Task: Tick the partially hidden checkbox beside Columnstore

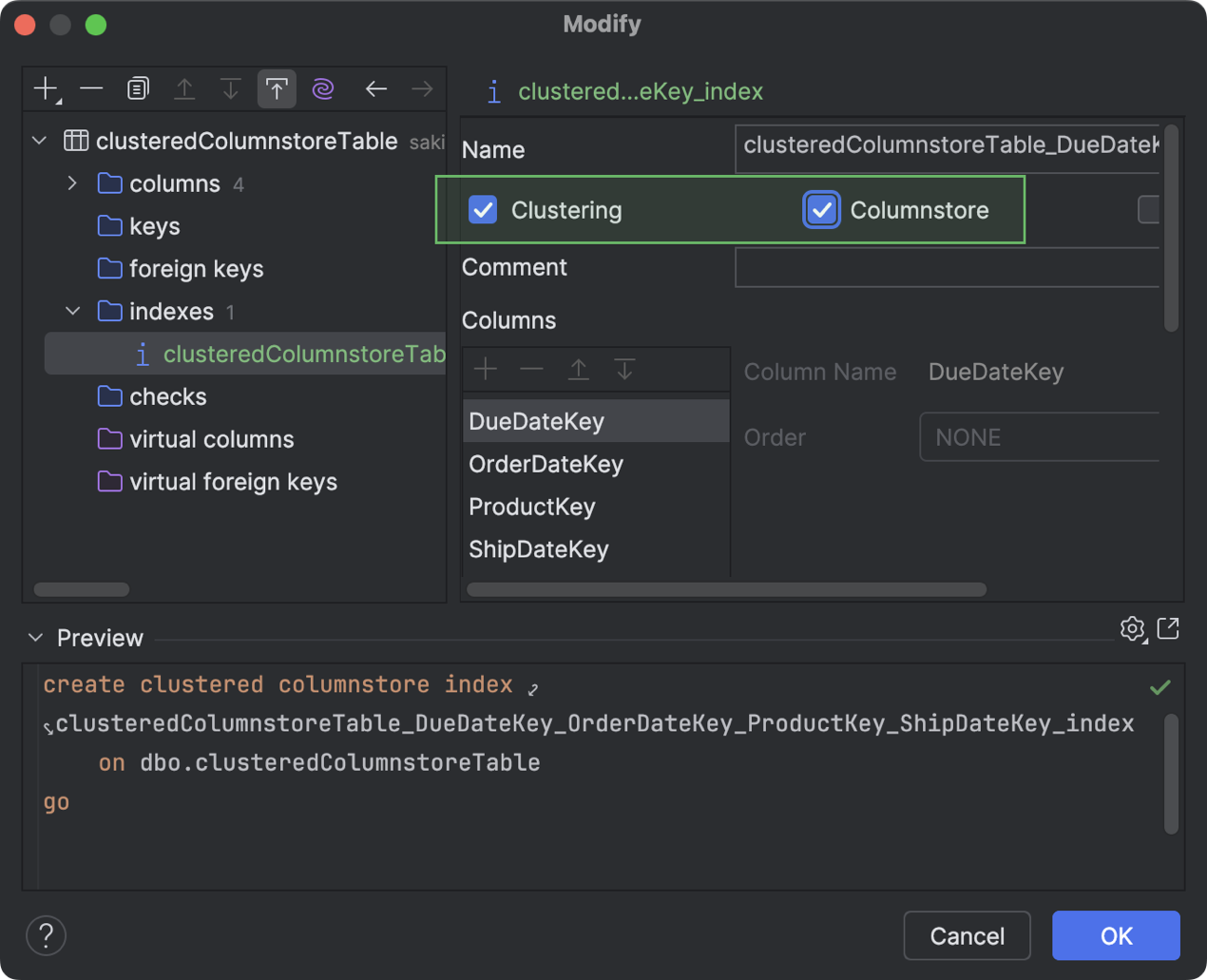Action: (x=1148, y=209)
